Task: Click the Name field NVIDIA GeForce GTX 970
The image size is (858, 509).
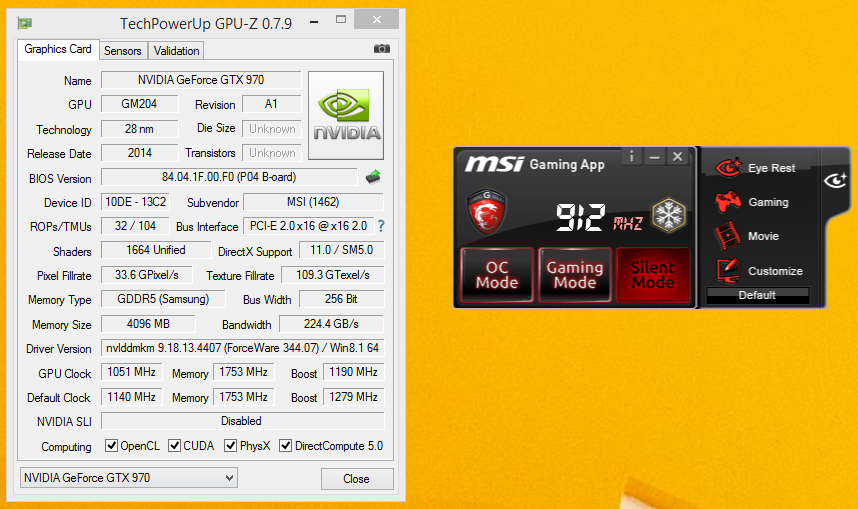Action: pos(201,80)
